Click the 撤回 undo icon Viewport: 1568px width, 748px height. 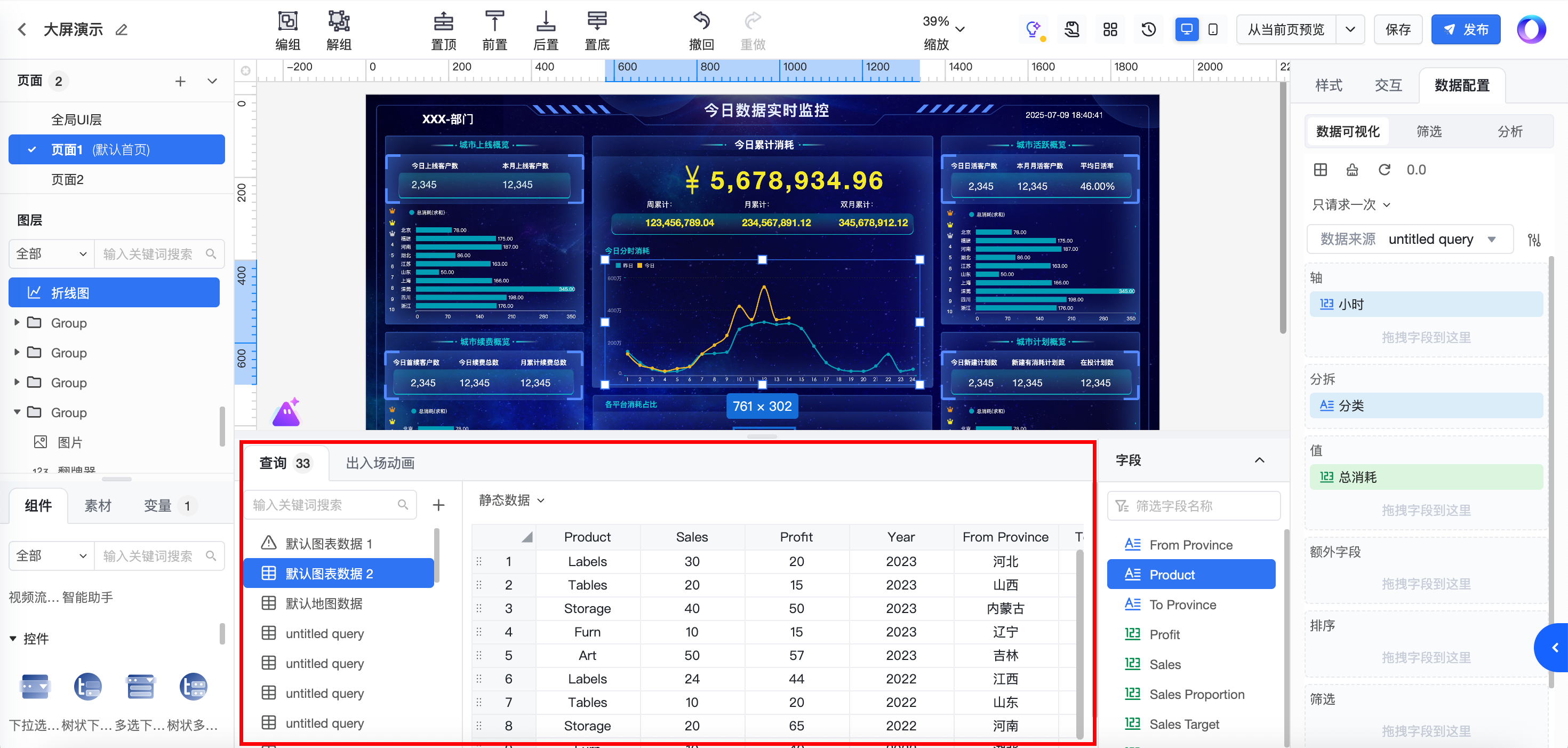click(x=701, y=21)
